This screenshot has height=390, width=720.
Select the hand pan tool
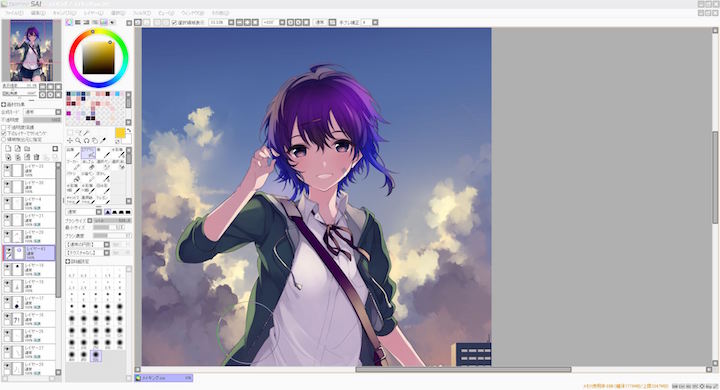click(95, 141)
